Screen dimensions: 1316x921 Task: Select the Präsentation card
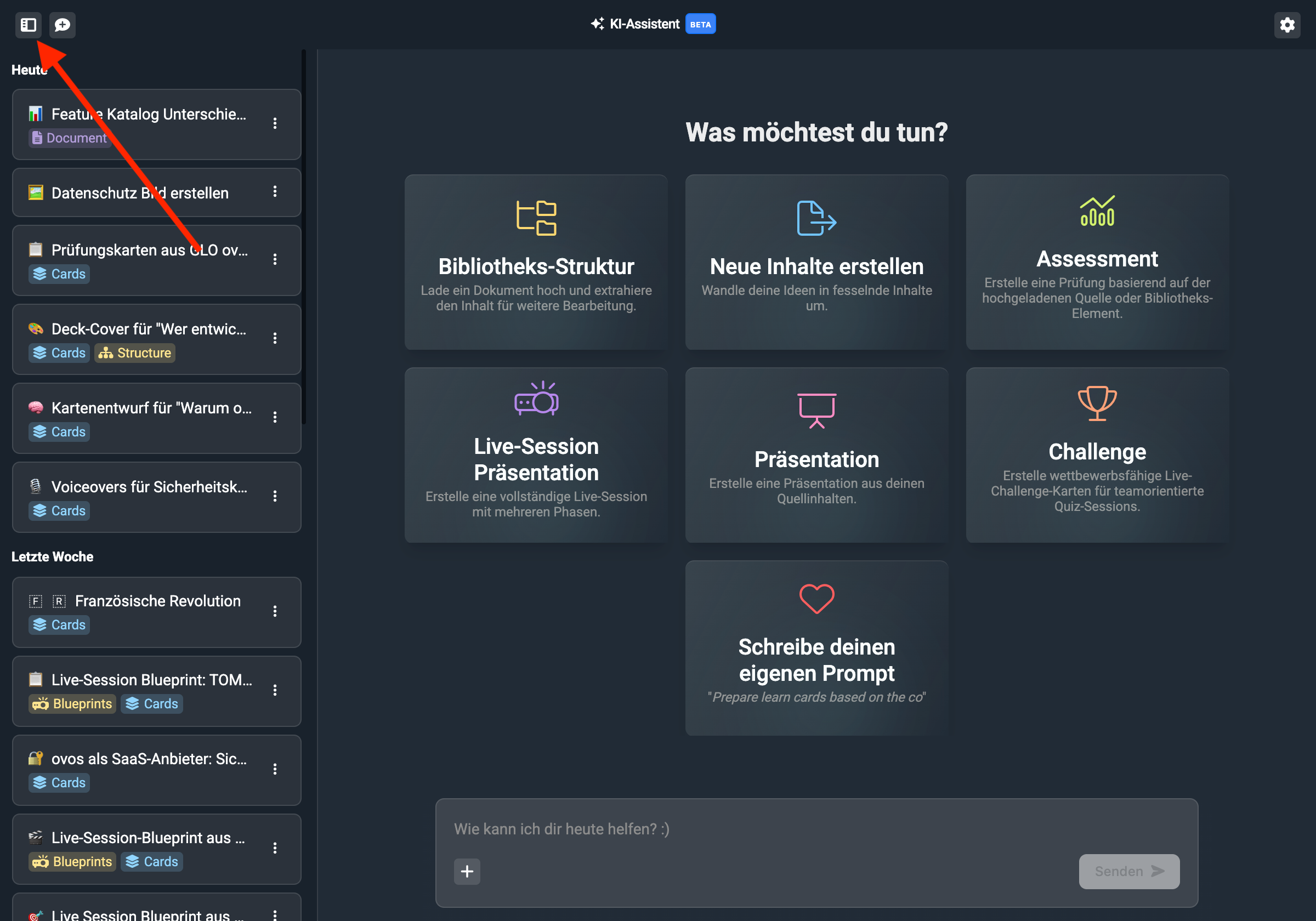pos(816,454)
